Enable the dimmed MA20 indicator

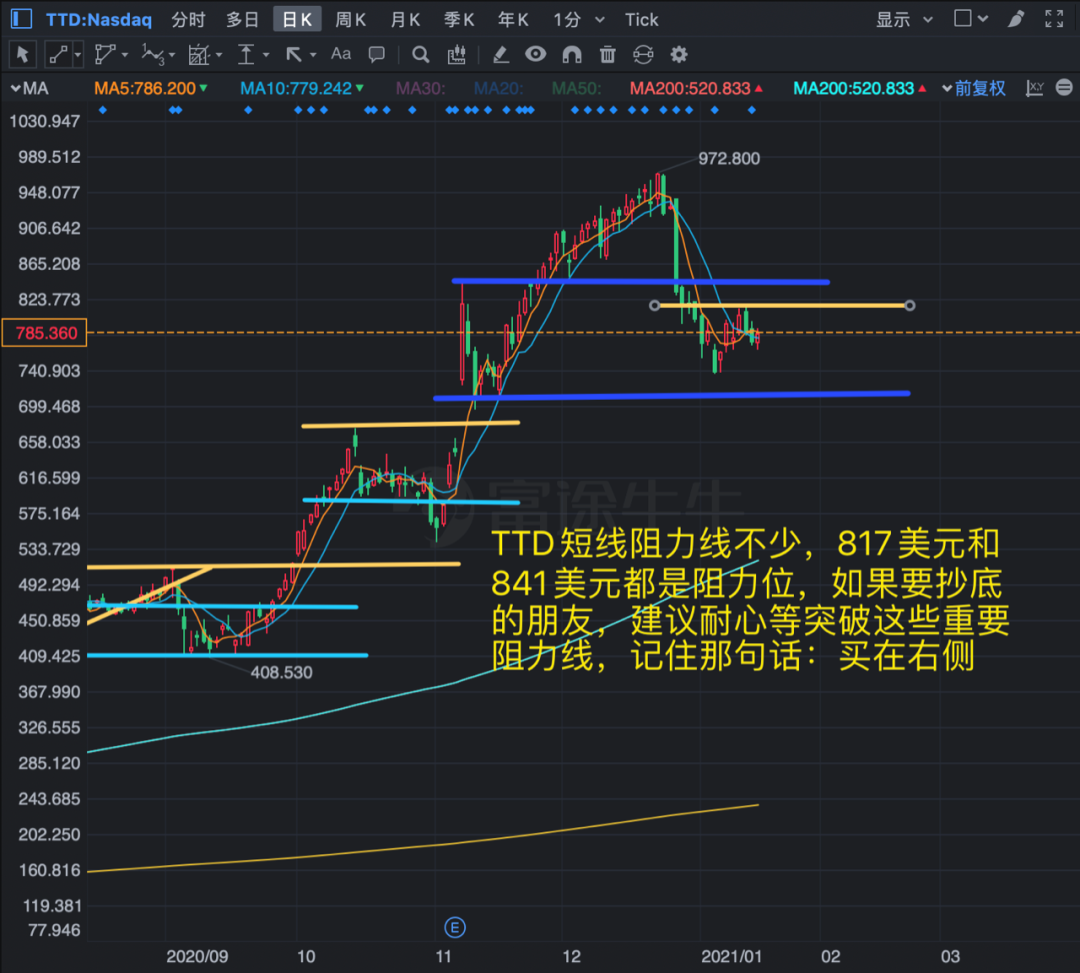tap(499, 88)
